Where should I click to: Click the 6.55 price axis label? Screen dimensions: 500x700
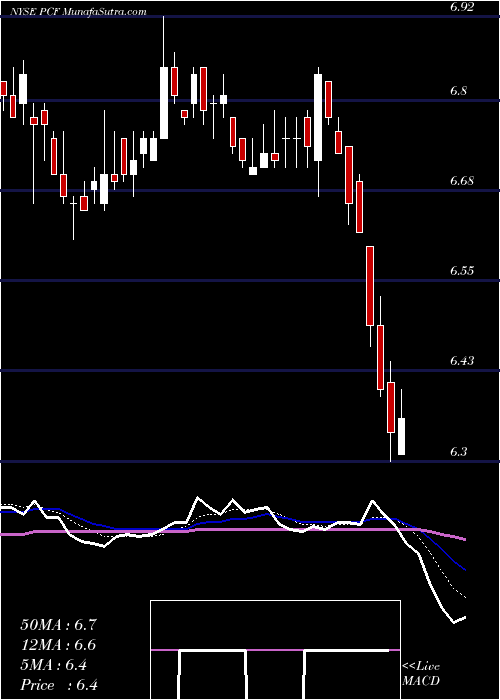pos(462,271)
